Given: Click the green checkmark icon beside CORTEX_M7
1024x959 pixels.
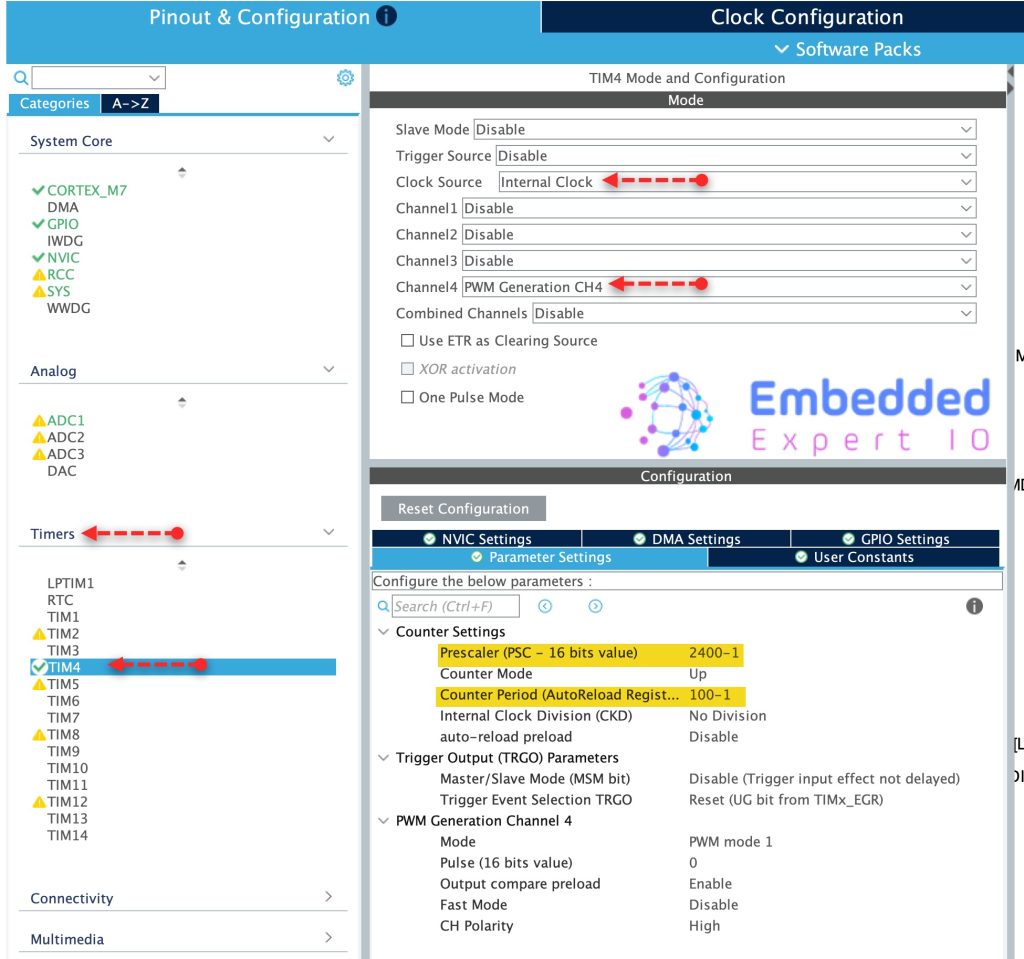Looking at the screenshot, I should (x=38, y=190).
